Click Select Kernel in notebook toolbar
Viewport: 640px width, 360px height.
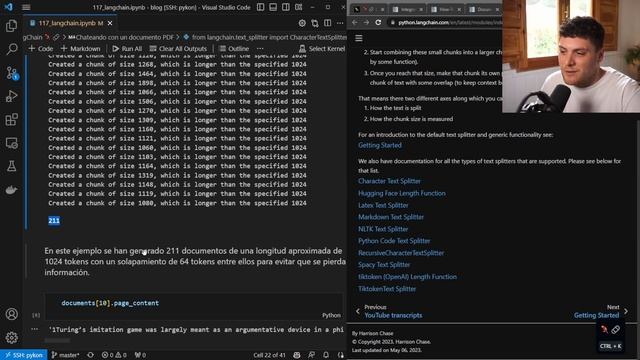click(x=322, y=49)
